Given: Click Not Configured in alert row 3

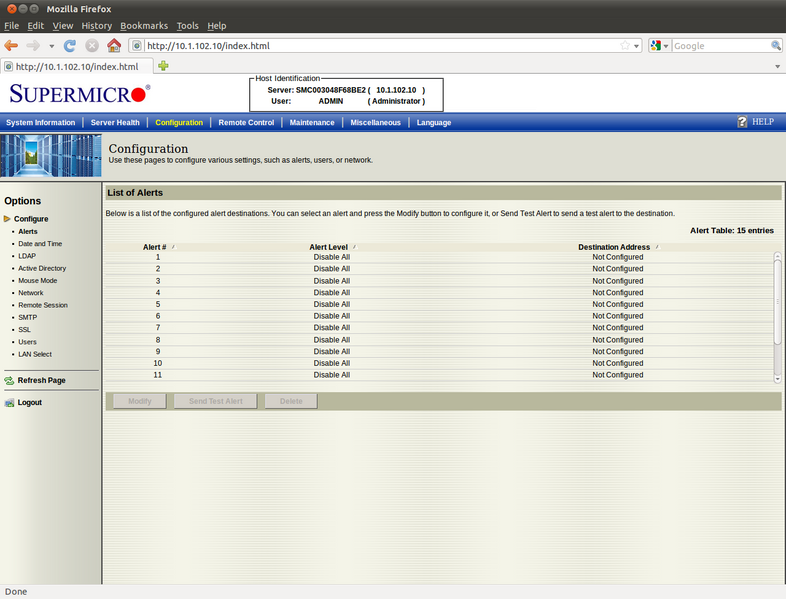Looking at the screenshot, I should click(x=618, y=281).
